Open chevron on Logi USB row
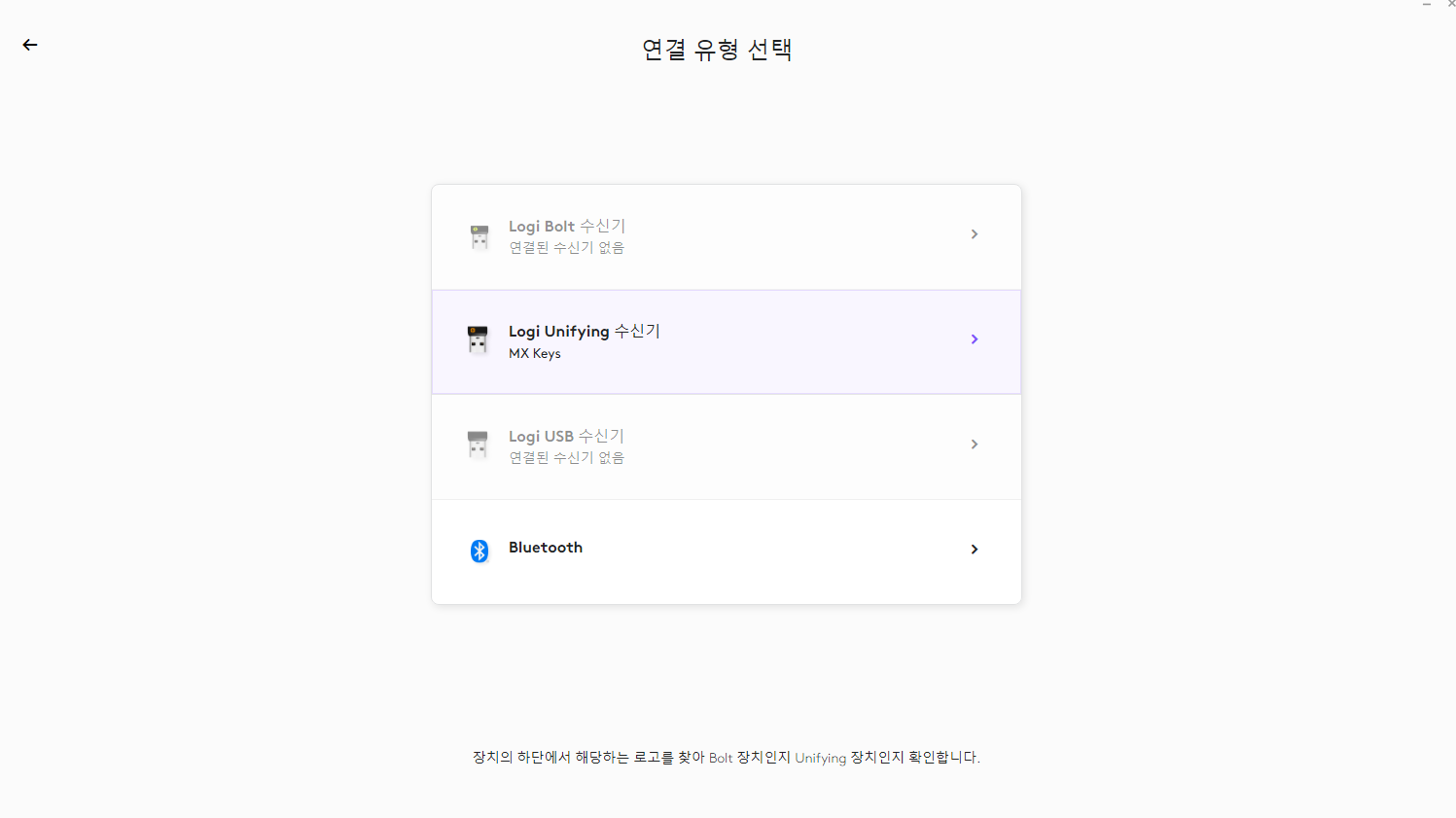Viewport: 1456px width, 818px height. click(975, 445)
